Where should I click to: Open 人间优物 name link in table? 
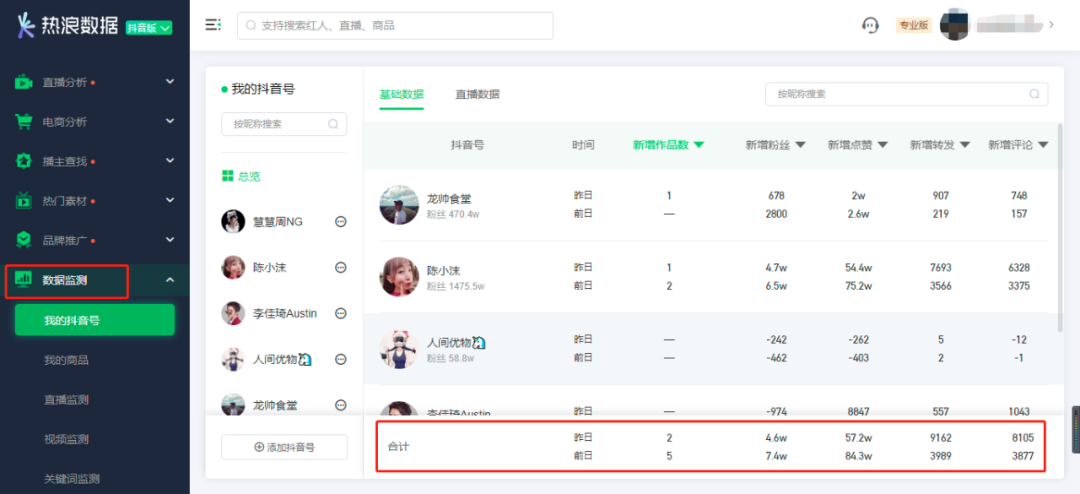point(457,342)
